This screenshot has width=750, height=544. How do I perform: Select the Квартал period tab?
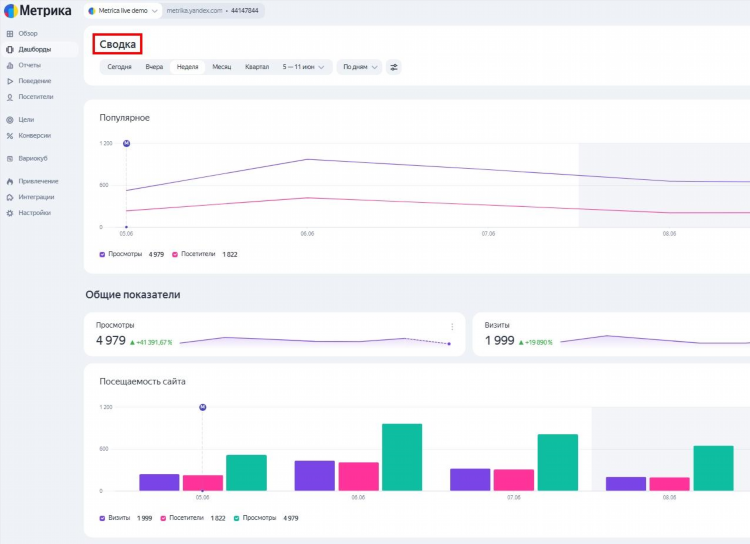pyautogui.click(x=257, y=67)
